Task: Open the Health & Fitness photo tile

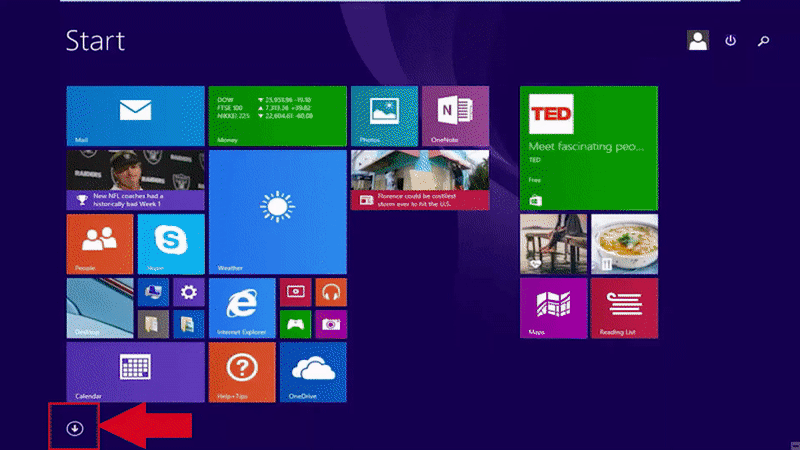Action: click(553, 244)
